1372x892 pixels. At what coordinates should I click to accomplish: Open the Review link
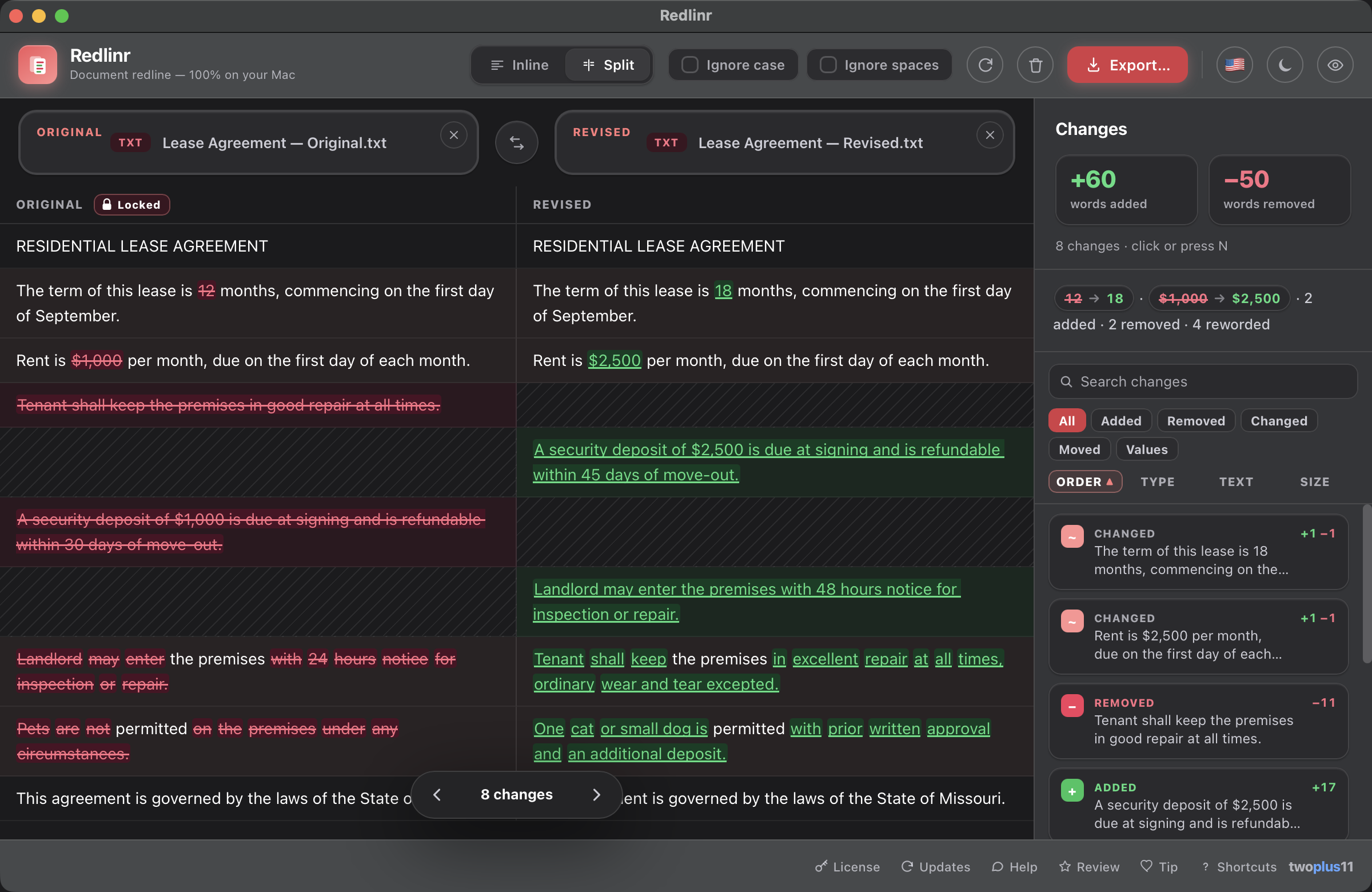click(1090, 867)
